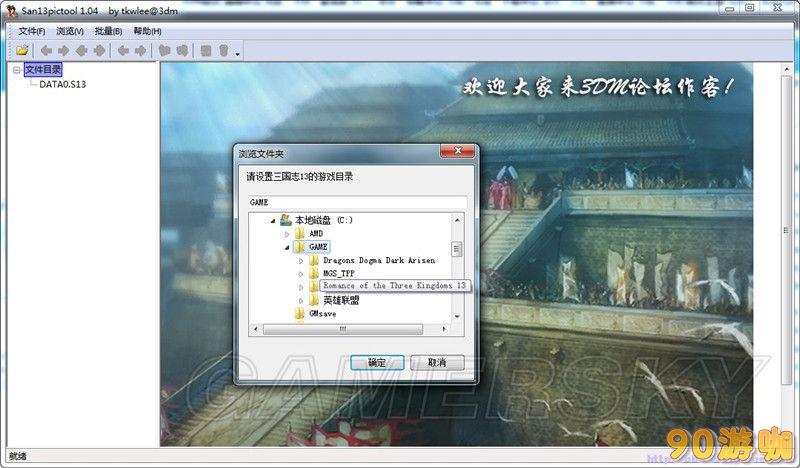This screenshot has height=468, width=800.
Task: Click the Romance of the Three Kingdoms 13 folder icon
Action: pos(314,286)
